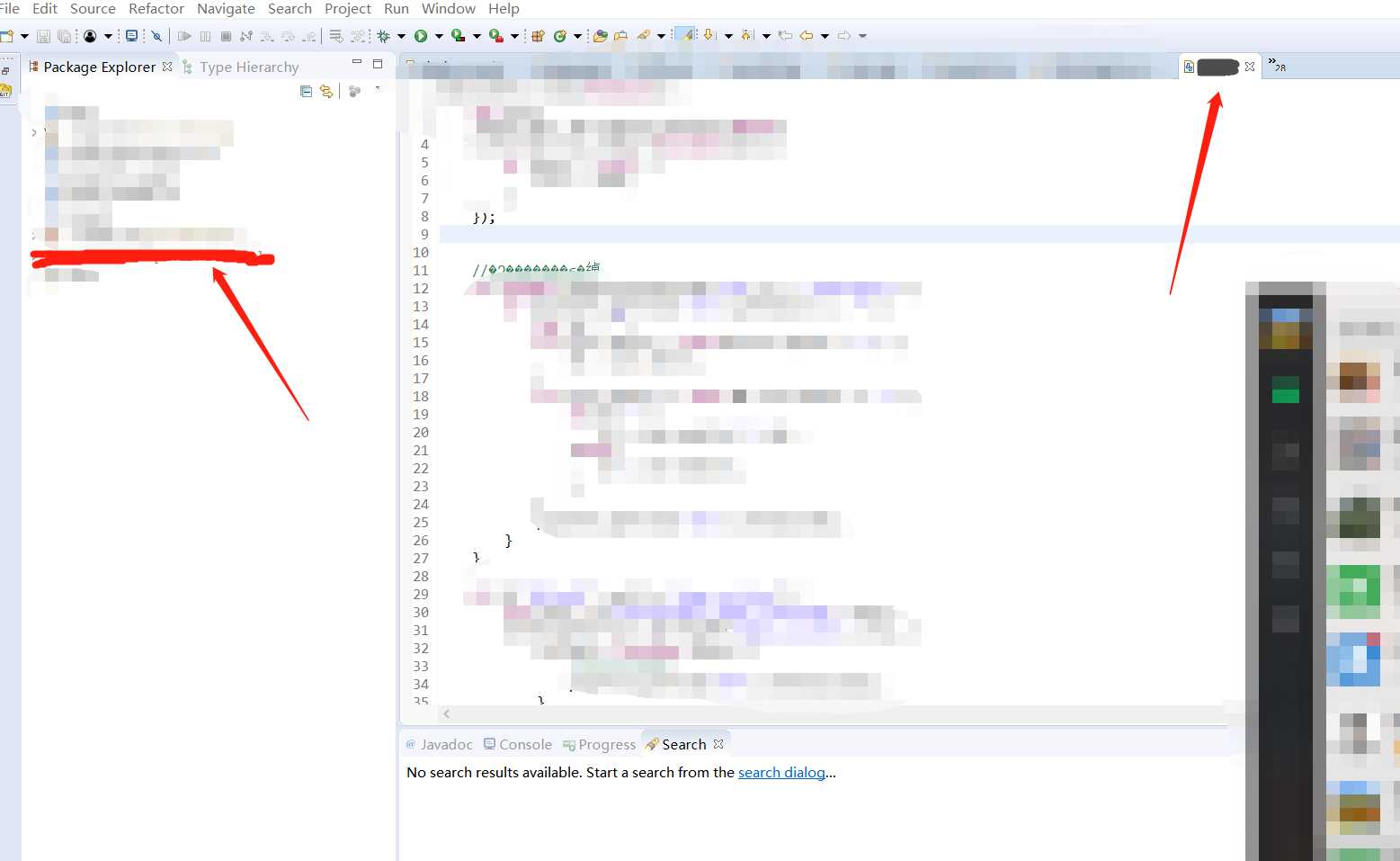Click the New Java Class icon
The height and width of the screenshot is (861, 1400).
coord(560,36)
